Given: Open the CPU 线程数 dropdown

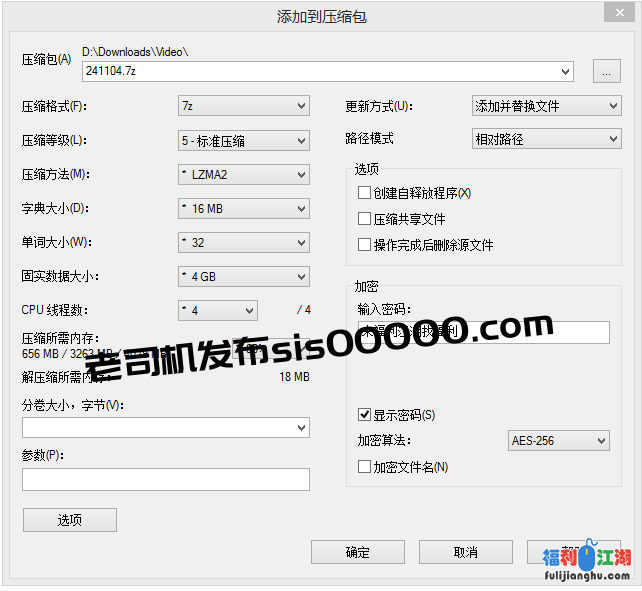Looking at the screenshot, I should [x=217, y=311].
